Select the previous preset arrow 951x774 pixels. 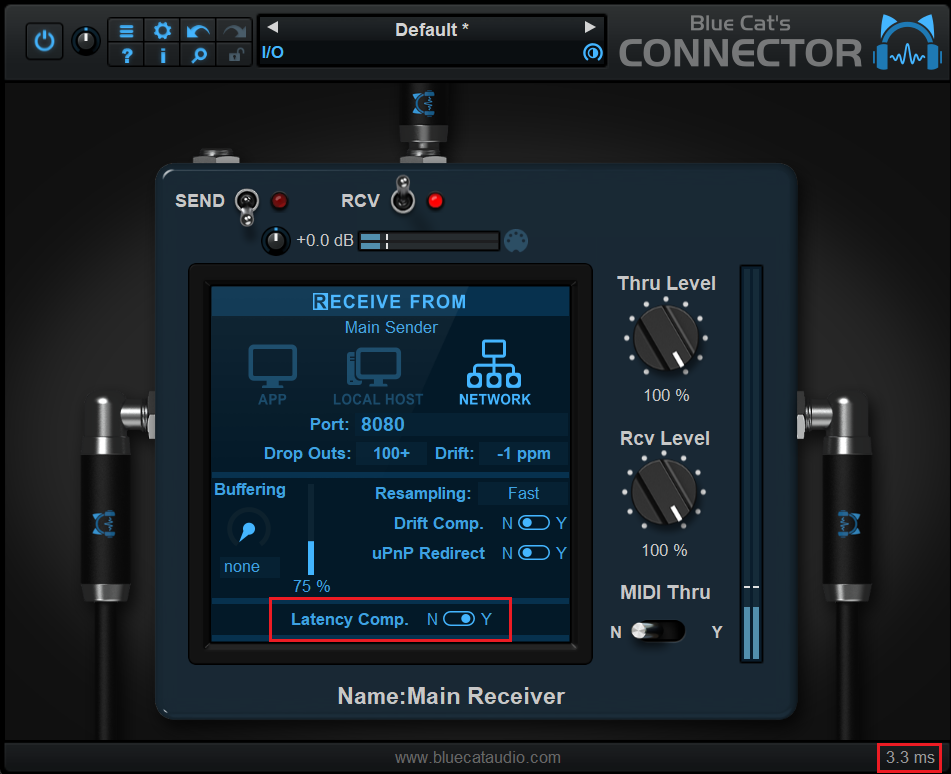click(272, 27)
